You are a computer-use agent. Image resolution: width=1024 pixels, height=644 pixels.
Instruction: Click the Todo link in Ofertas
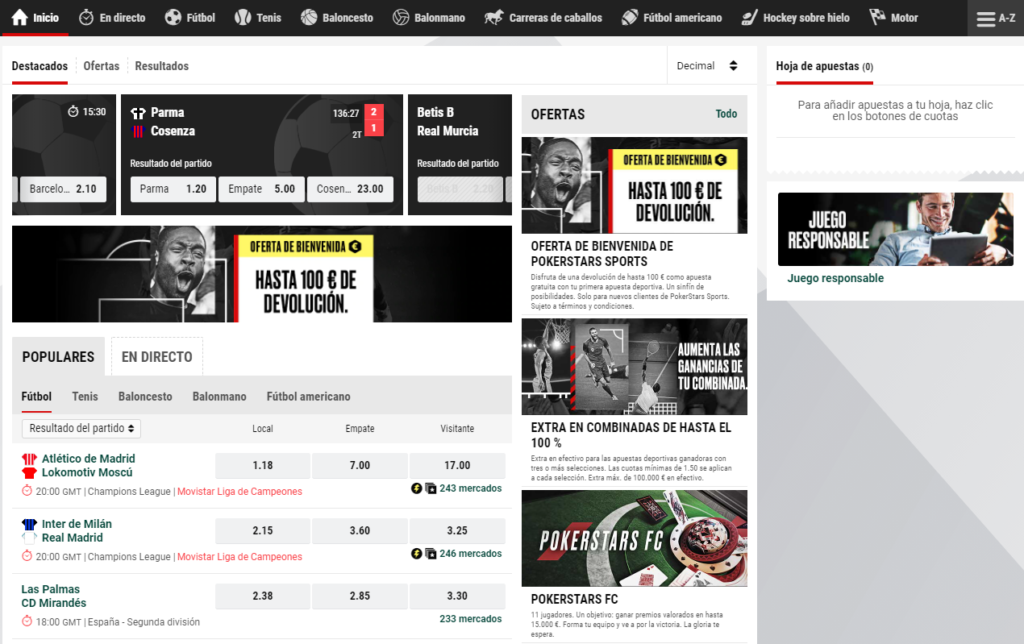(726, 114)
